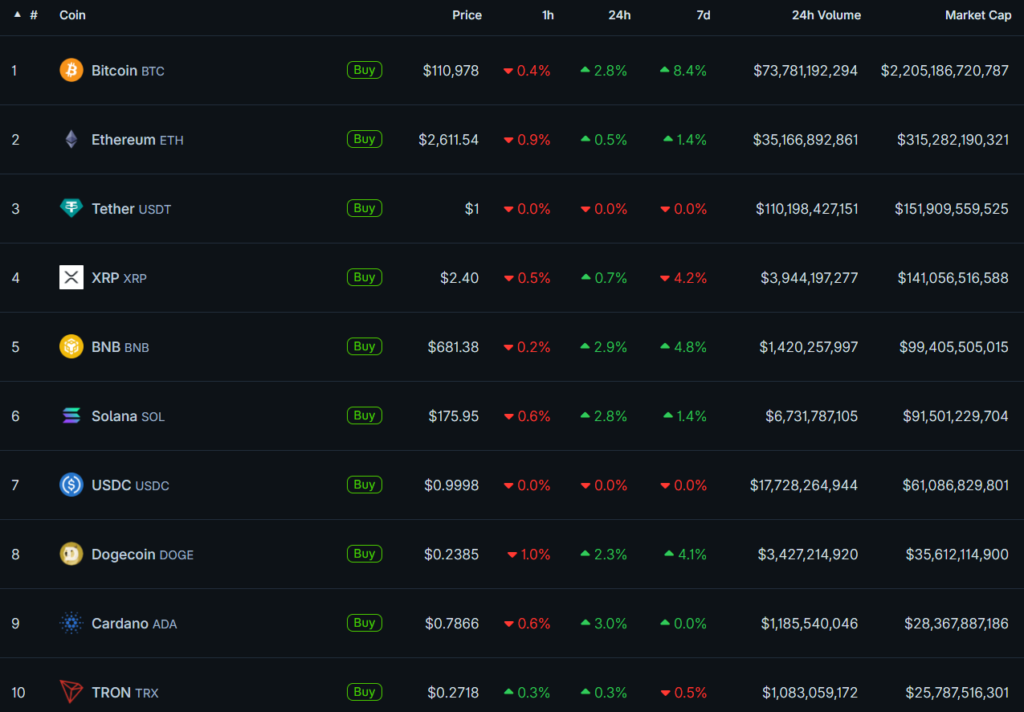Viewport: 1024px width, 712px height.
Task: Open the Ethereum coin page link
Action: coord(125,139)
